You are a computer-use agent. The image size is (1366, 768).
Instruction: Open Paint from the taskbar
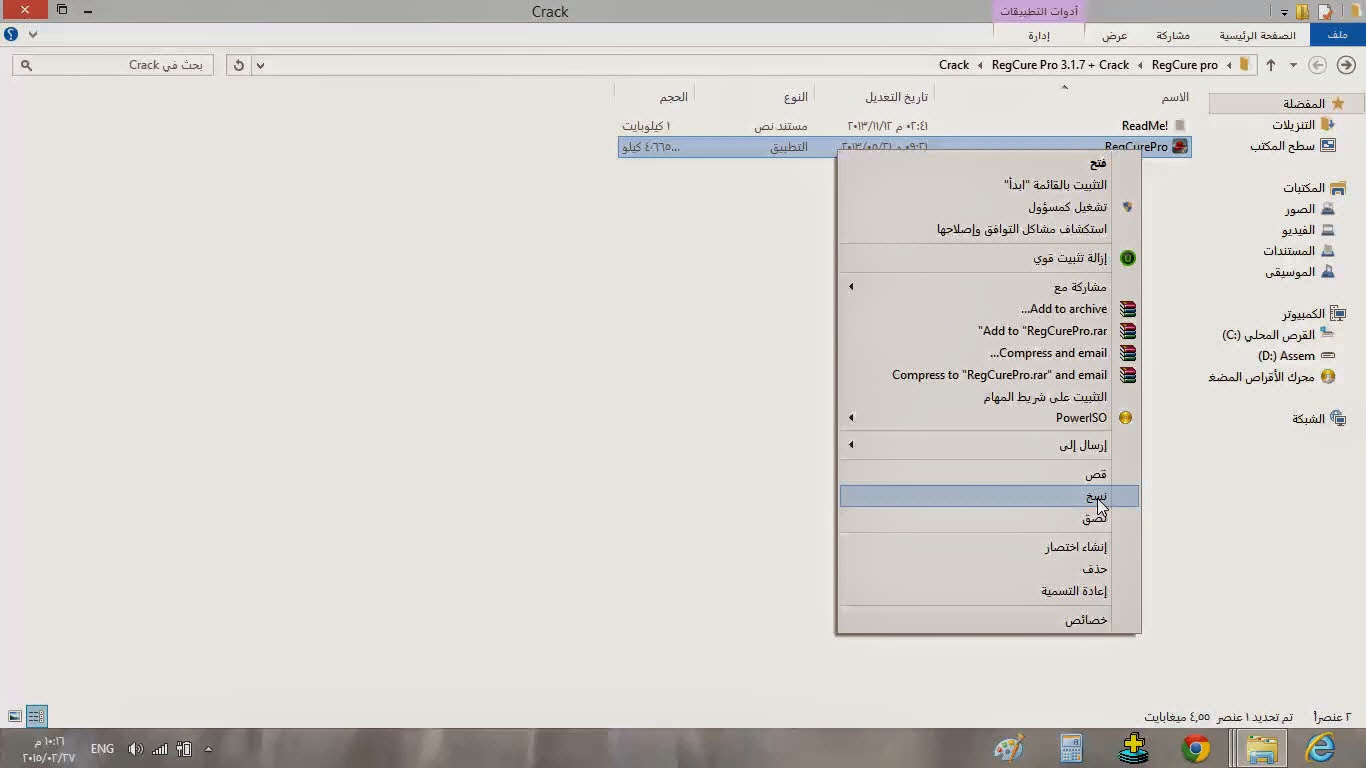(x=1008, y=747)
